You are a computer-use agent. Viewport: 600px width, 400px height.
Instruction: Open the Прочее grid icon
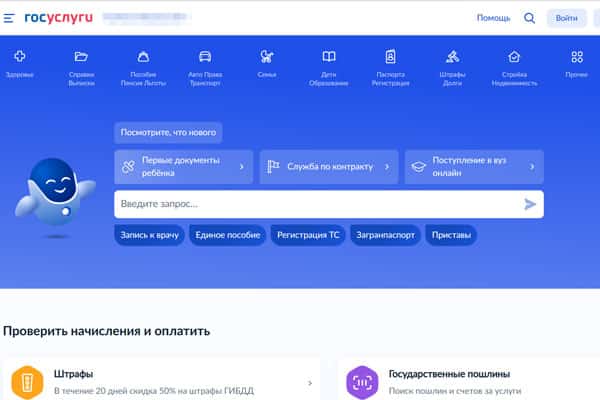point(577,57)
